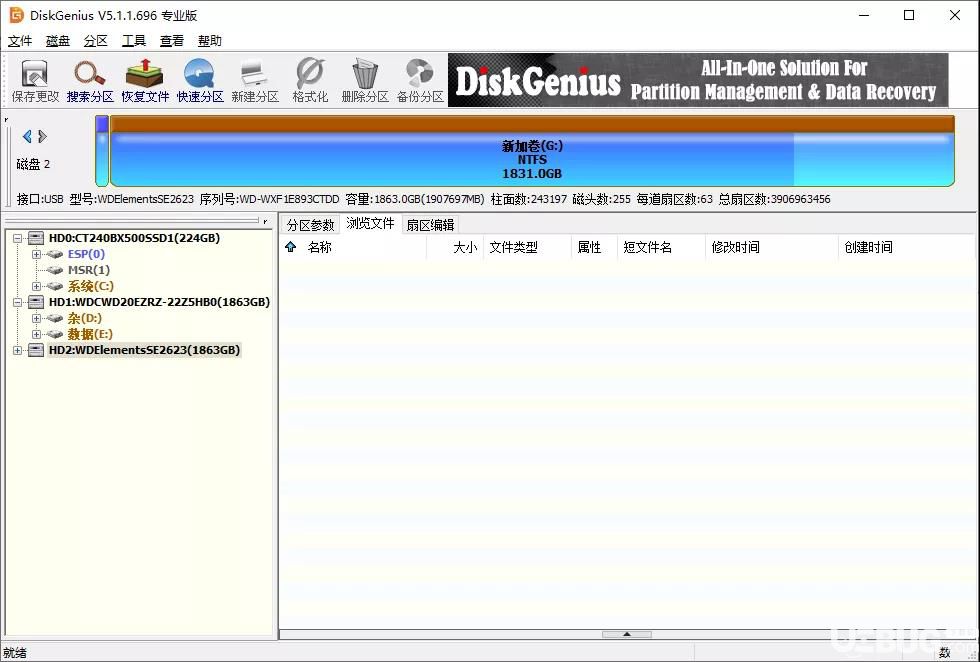Switch to the 浏览文件 tab
Image resolution: width=980 pixels, height=662 pixels.
pyautogui.click(x=371, y=224)
